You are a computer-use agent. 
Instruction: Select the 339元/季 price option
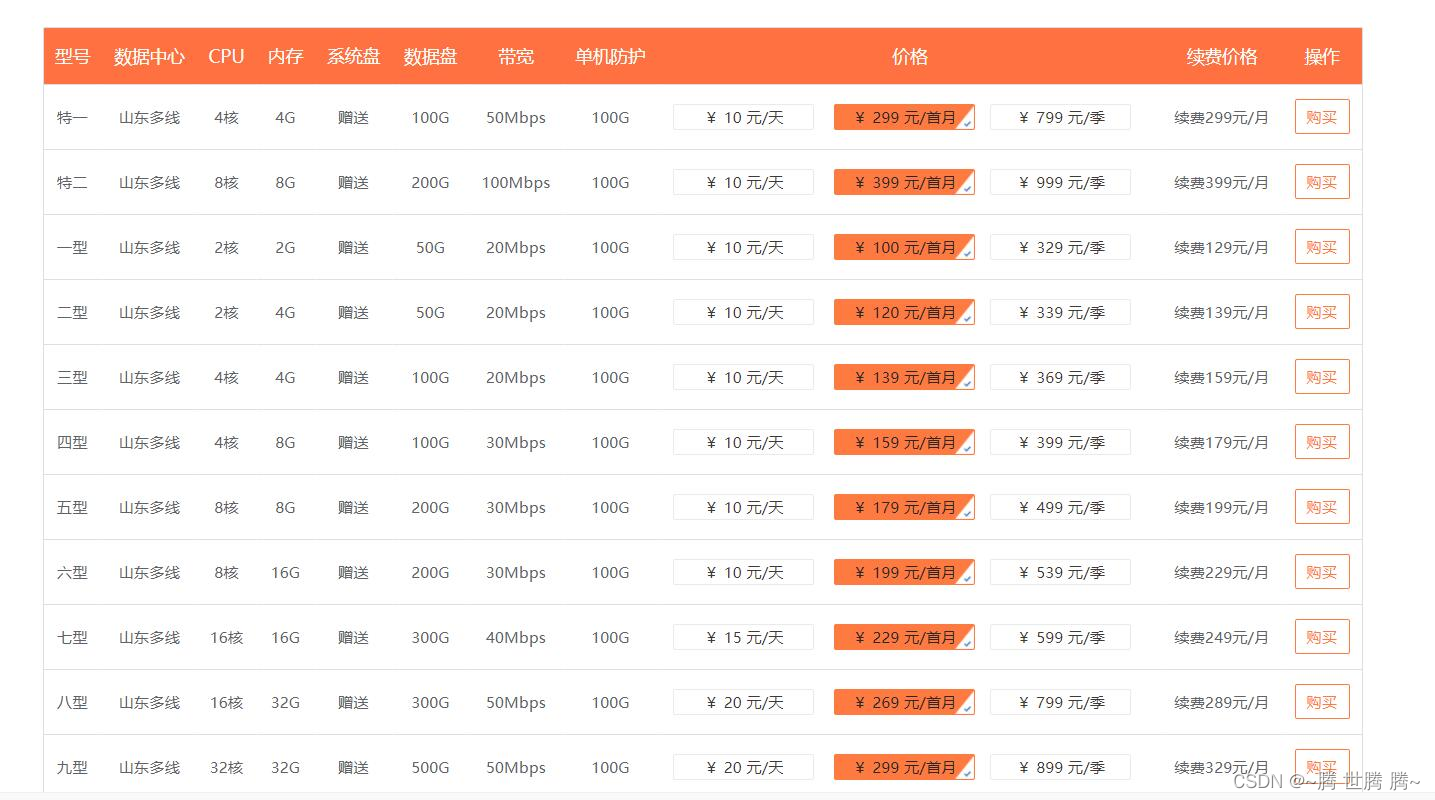point(1060,312)
